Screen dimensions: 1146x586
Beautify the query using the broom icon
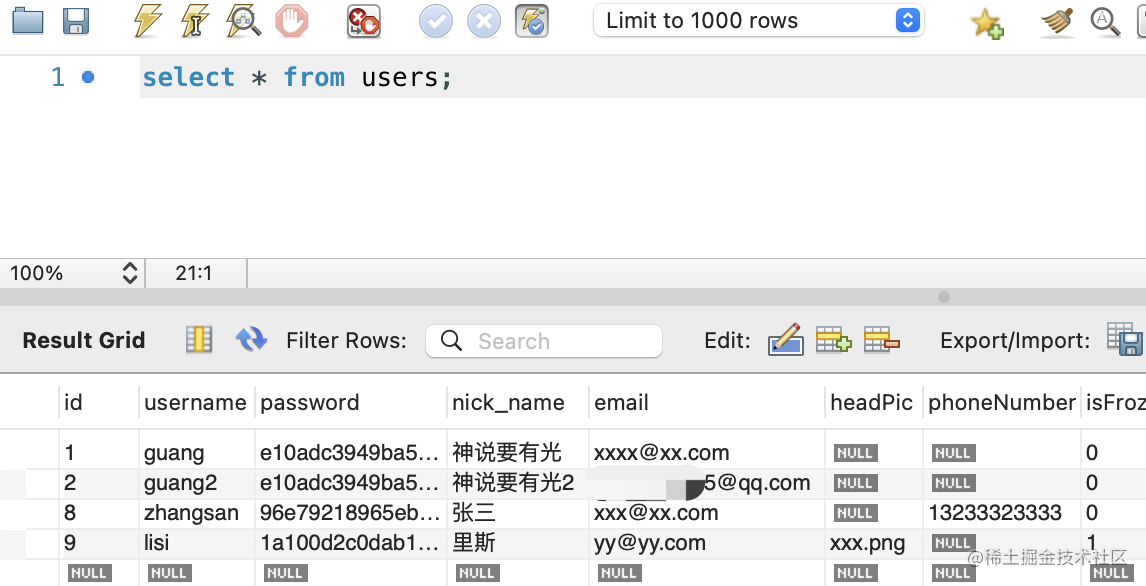(x=1057, y=21)
